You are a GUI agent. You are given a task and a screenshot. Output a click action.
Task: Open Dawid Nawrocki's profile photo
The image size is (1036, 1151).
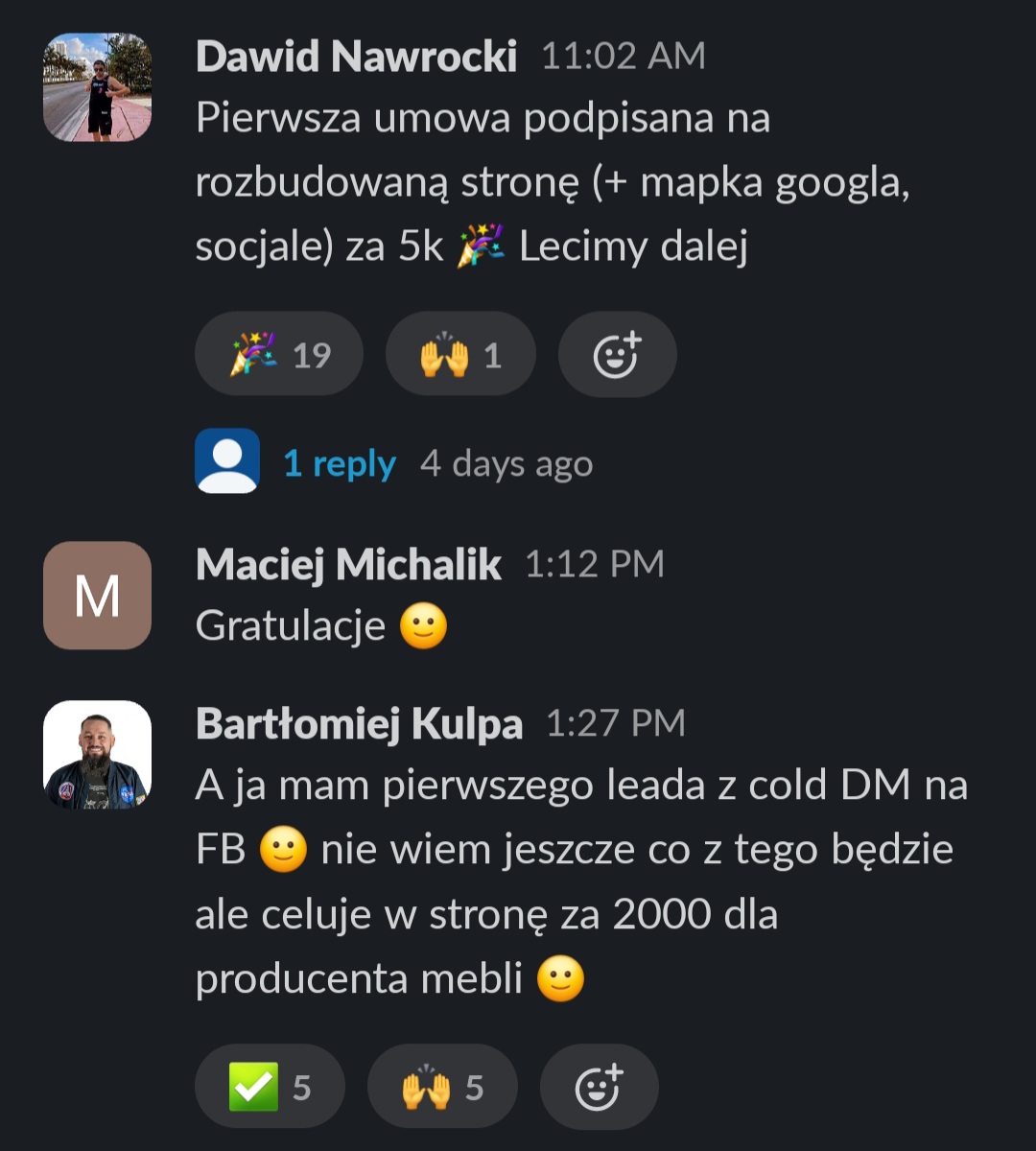(97, 88)
